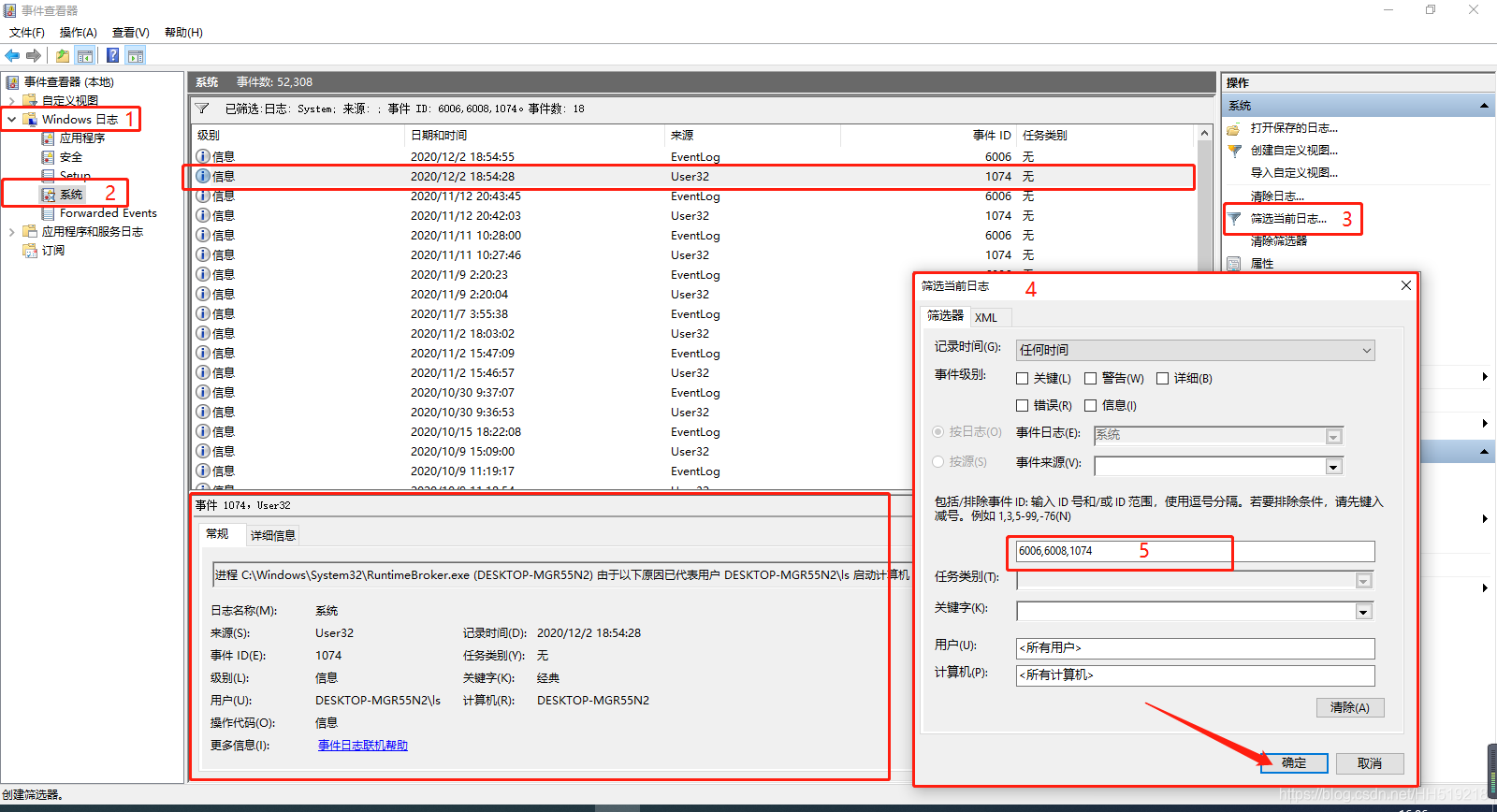
Task: Click the folder icon beside 打开保存的日志
Action: (1234, 128)
